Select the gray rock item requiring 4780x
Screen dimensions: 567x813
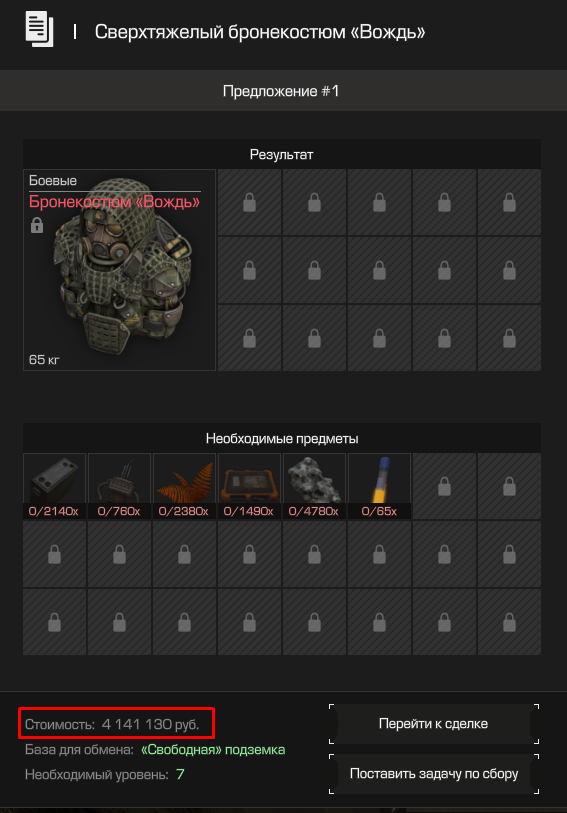(314, 486)
